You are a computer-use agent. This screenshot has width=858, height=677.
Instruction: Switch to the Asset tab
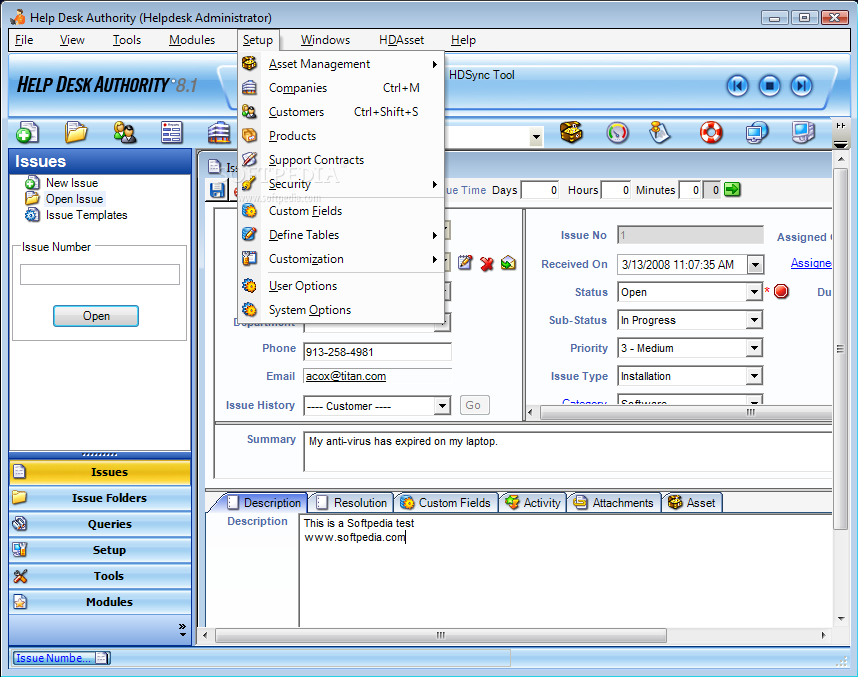pos(692,502)
